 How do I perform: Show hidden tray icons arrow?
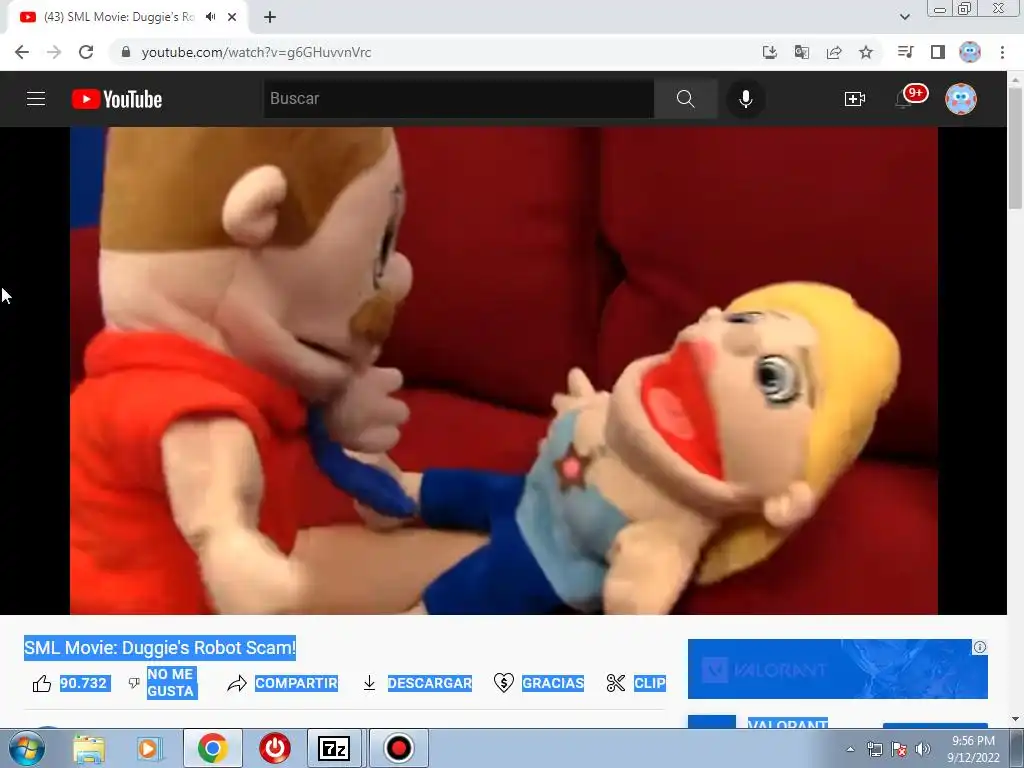click(x=850, y=749)
